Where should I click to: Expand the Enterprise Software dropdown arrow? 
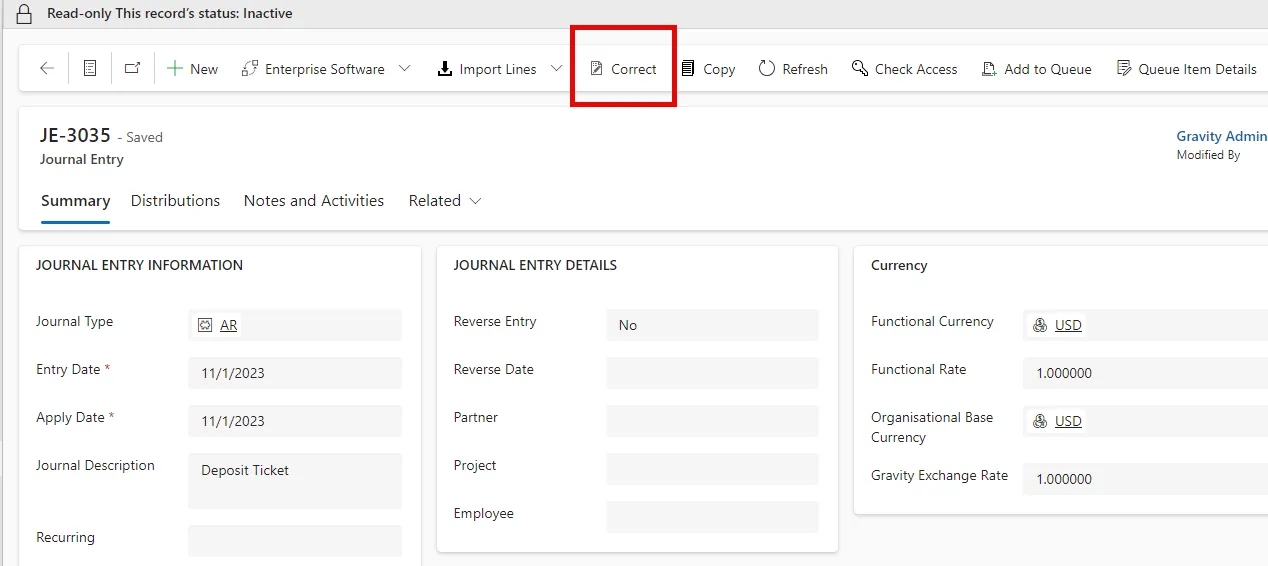tap(405, 69)
